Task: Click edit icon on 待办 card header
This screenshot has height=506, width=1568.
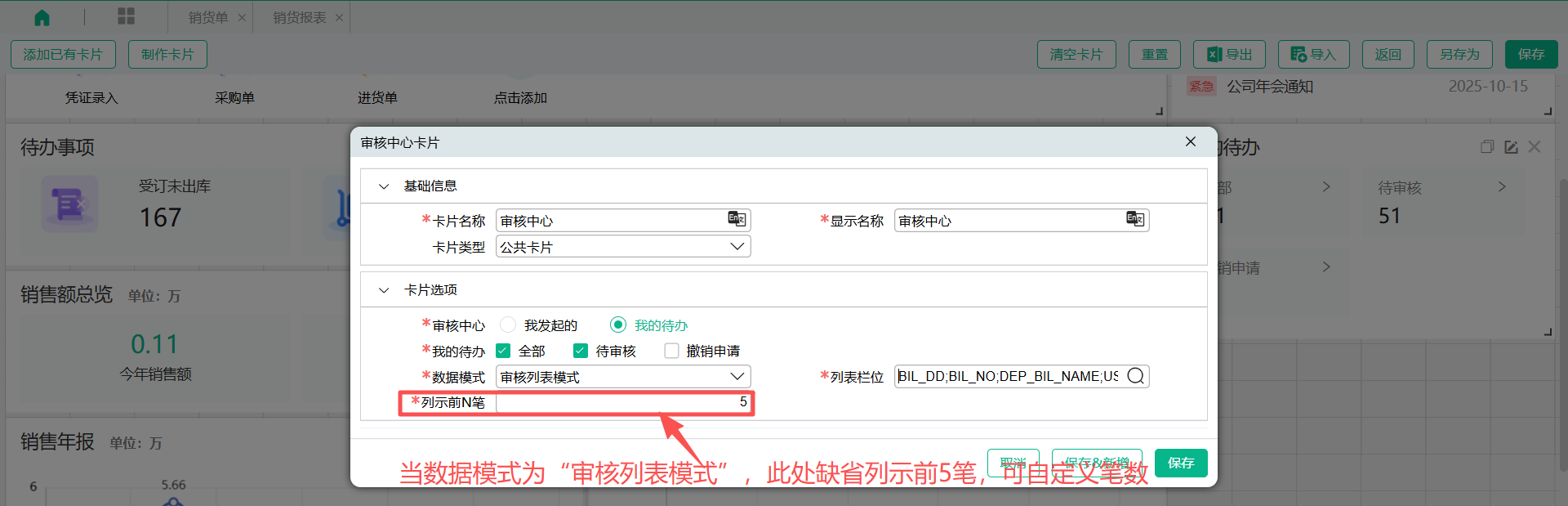Action: 1511,147
